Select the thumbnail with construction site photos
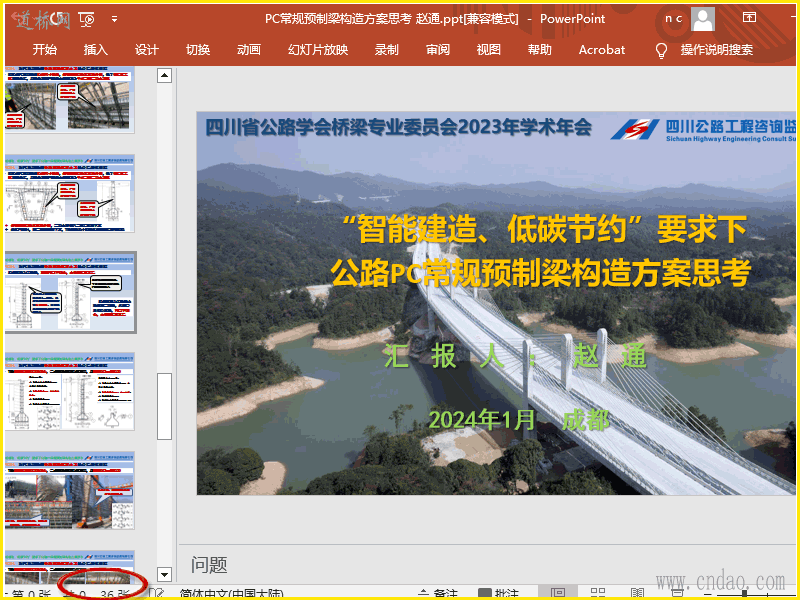The width and height of the screenshot is (800, 600). pyautogui.click(x=69, y=491)
